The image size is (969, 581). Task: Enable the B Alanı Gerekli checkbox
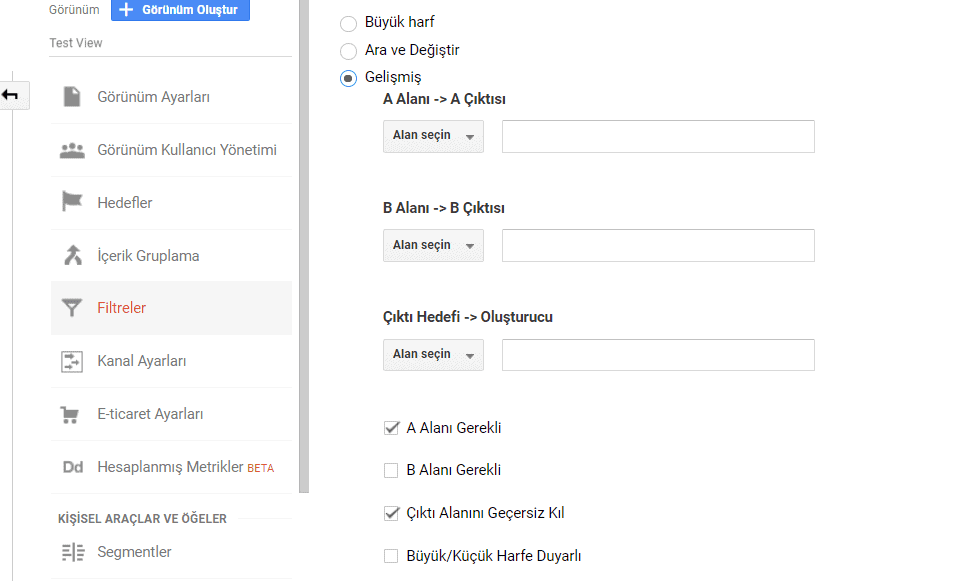click(391, 470)
